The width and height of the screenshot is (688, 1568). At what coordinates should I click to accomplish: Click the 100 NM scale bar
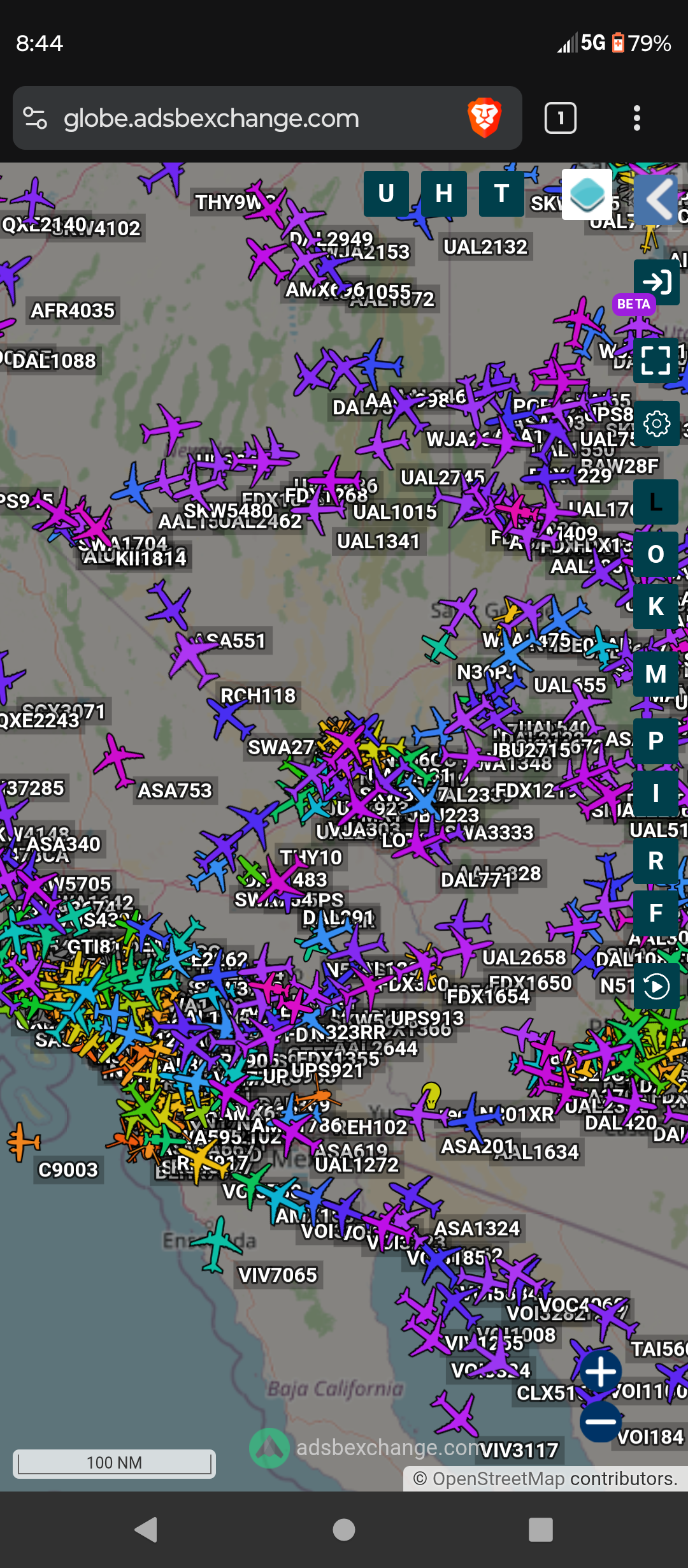click(x=115, y=1463)
